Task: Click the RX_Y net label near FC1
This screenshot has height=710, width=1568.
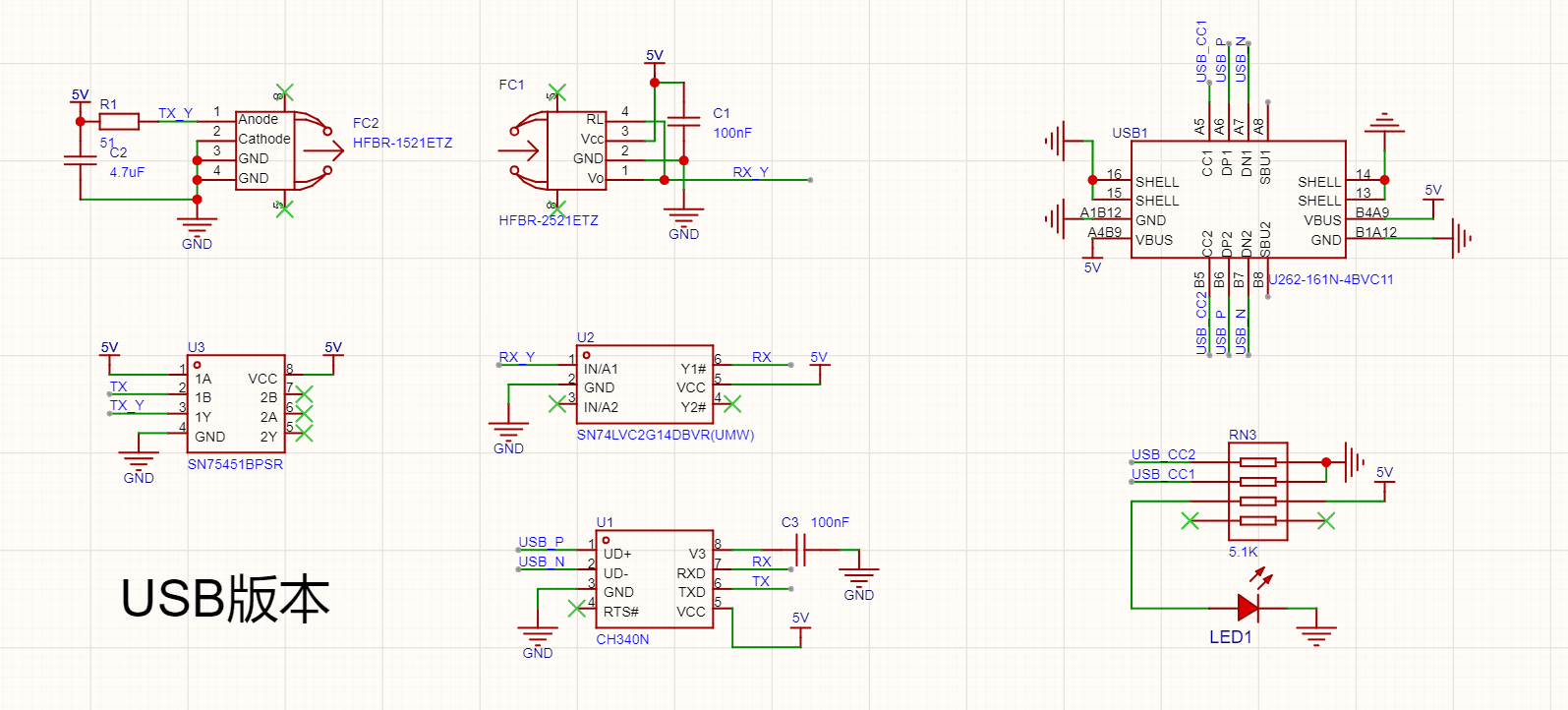Action: point(751,172)
